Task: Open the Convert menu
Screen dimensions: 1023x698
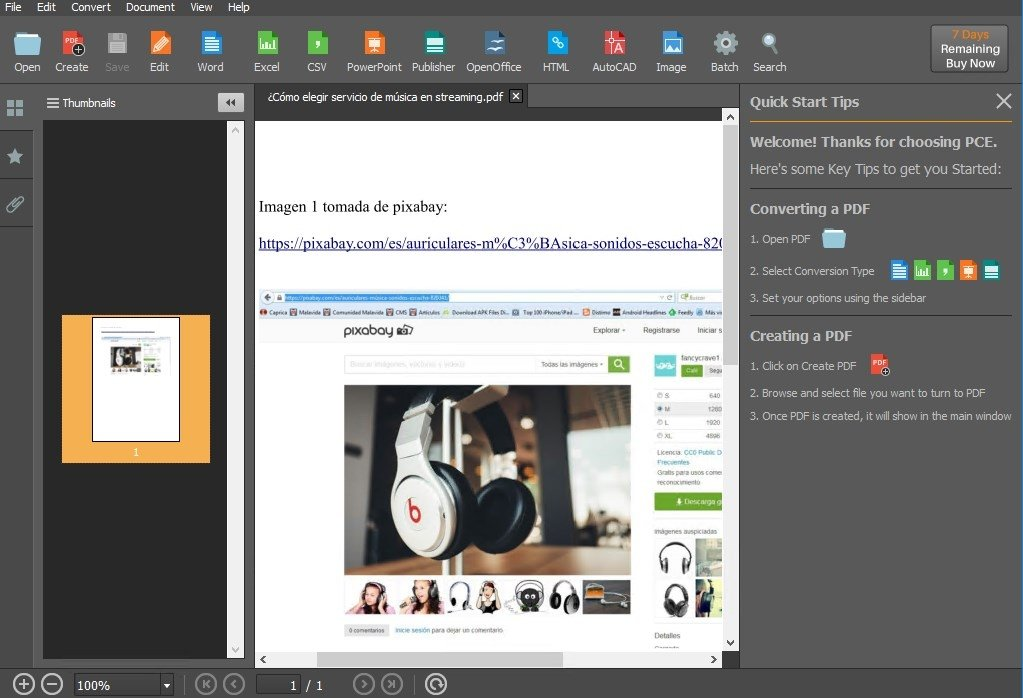Action: pyautogui.click(x=91, y=7)
